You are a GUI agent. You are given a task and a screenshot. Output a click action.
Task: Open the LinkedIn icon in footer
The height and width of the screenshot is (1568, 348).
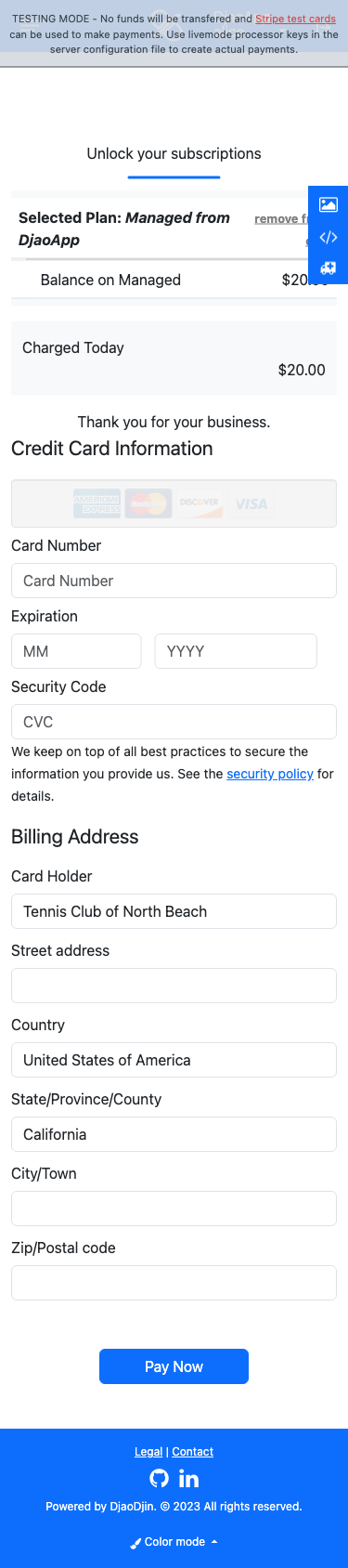(188, 1478)
